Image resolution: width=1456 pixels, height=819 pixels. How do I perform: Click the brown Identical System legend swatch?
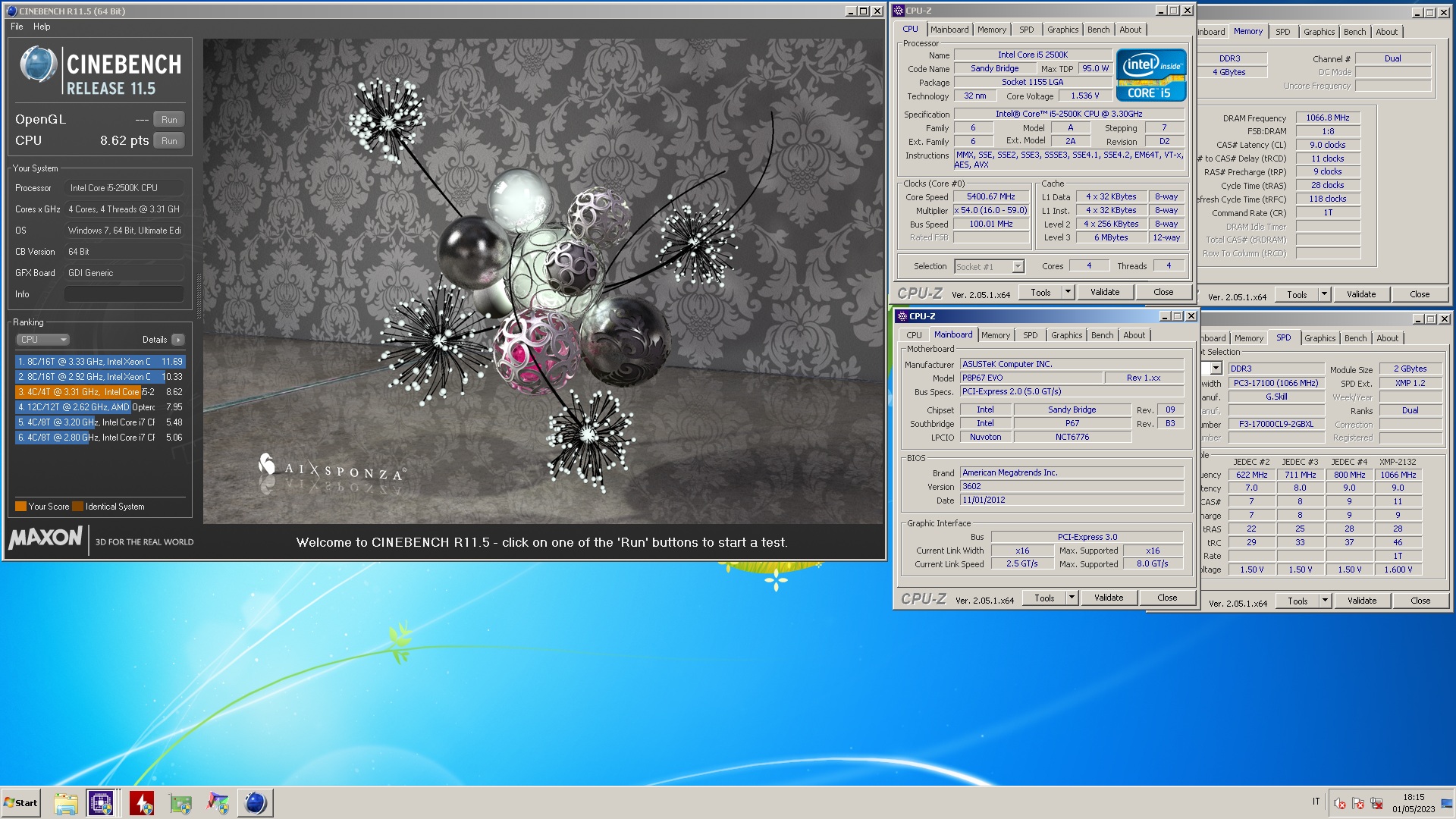coord(77,507)
